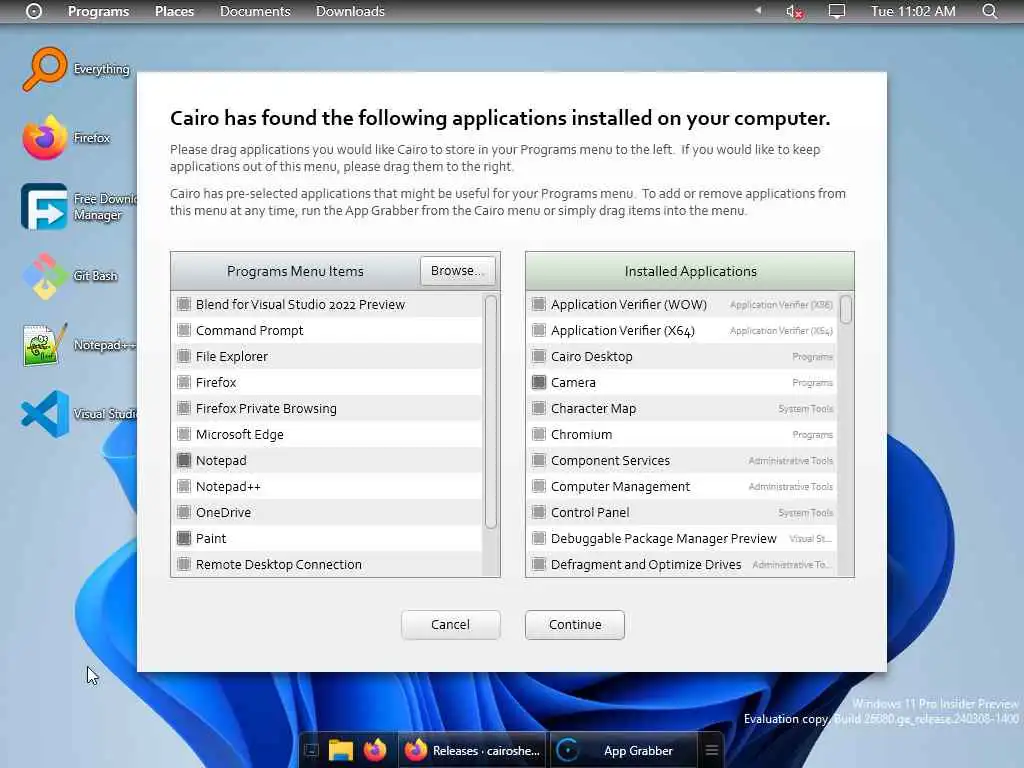1024x768 pixels.
Task: Click the Continue button
Action: tap(575, 624)
